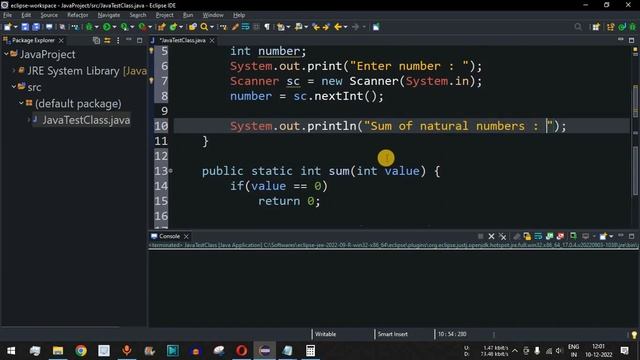This screenshot has height=360, width=640.
Task: Click the Save toolbar icon
Action: tap(25, 27)
